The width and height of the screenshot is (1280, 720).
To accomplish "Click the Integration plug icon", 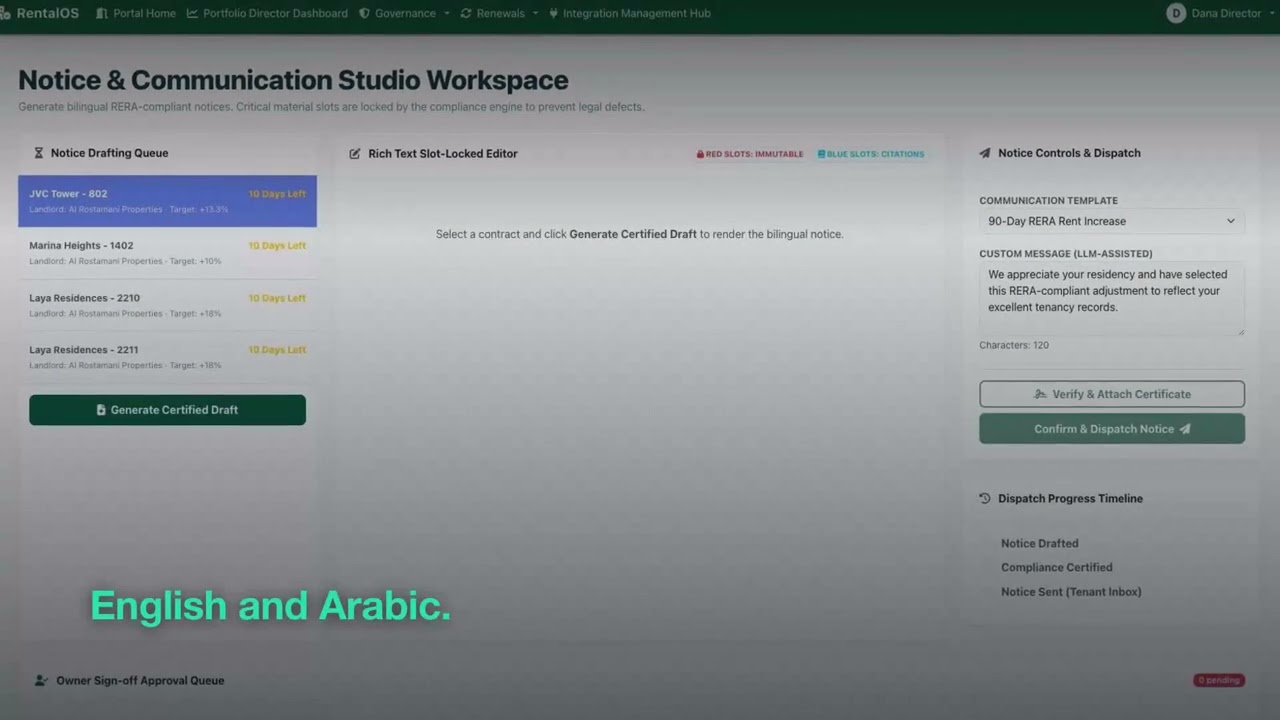I will coord(553,13).
